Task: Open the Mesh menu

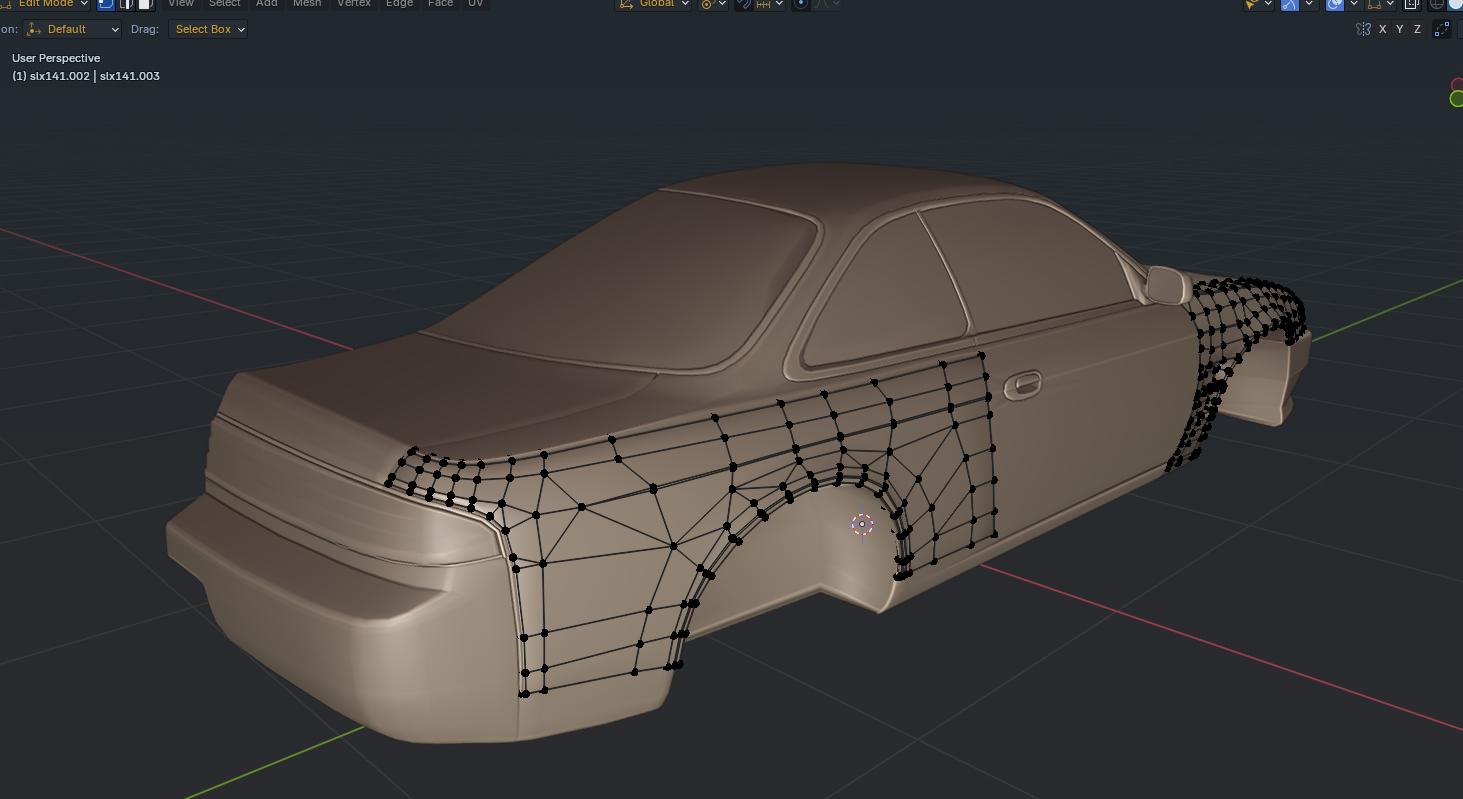Action: (x=307, y=4)
